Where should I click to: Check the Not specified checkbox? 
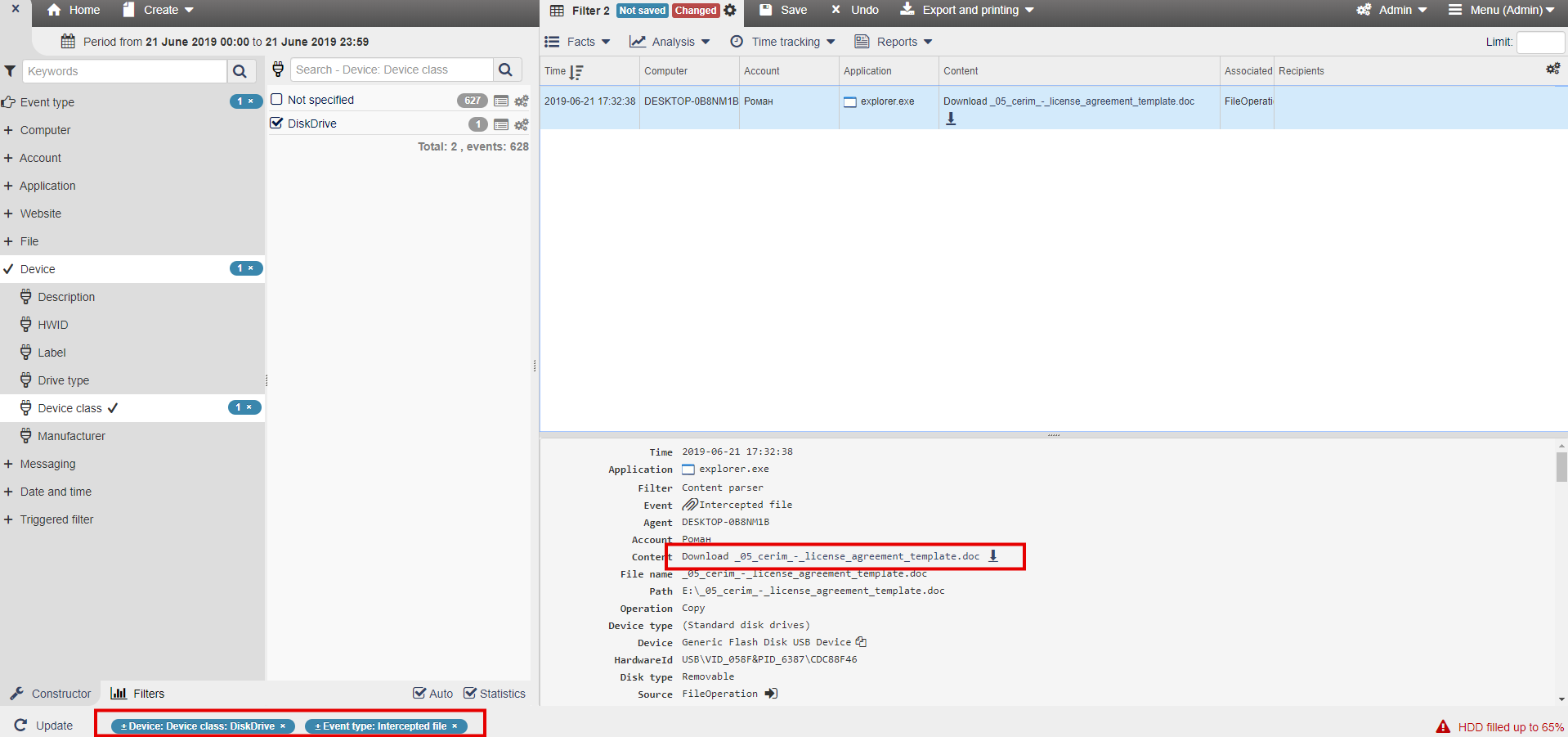click(x=276, y=100)
